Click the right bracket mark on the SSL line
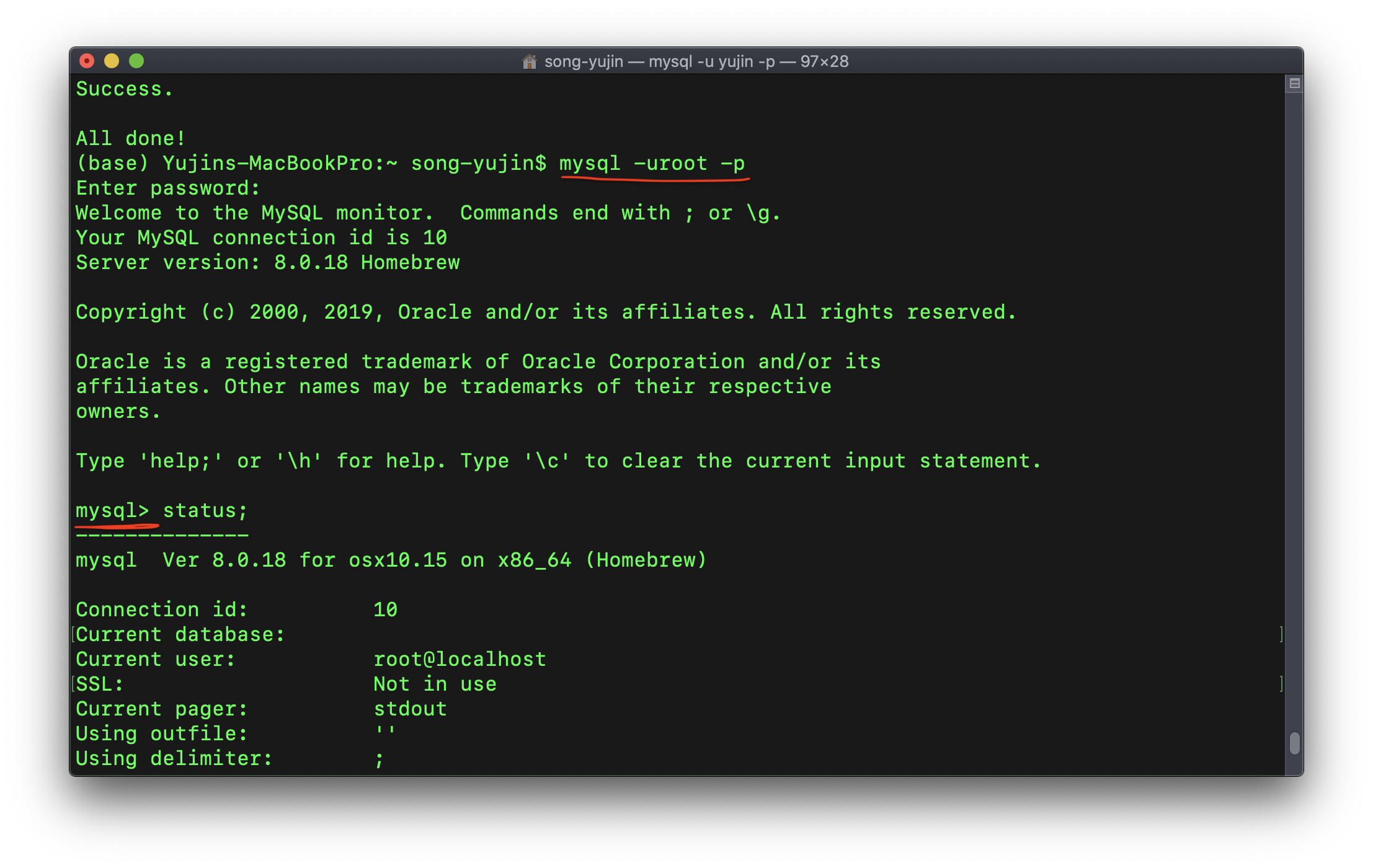Image resolution: width=1373 pixels, height=868 pixels. [x=1281, y=684]
